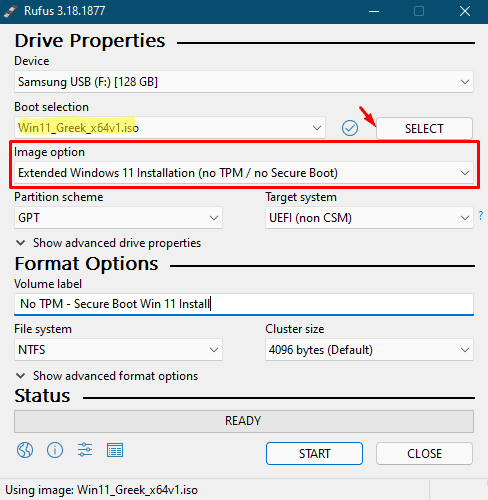Screen dimensions: 488x500
Task: Click the CLOSE button
Action: [x=424, y=453]
